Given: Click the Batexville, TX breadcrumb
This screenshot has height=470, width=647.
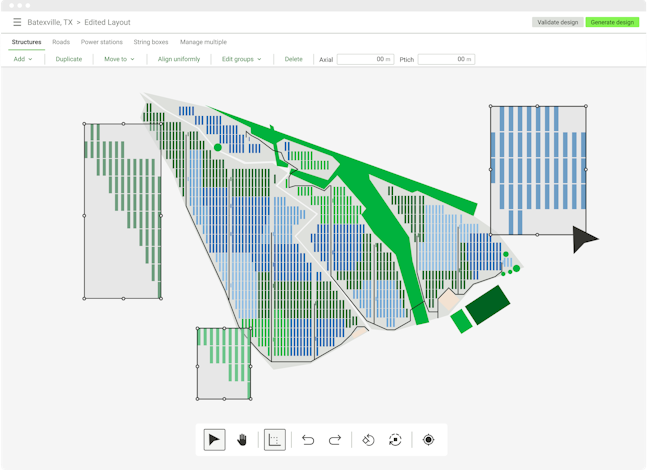Looking at the screenshot, I should pyautogui.click(x=50, y=22).
